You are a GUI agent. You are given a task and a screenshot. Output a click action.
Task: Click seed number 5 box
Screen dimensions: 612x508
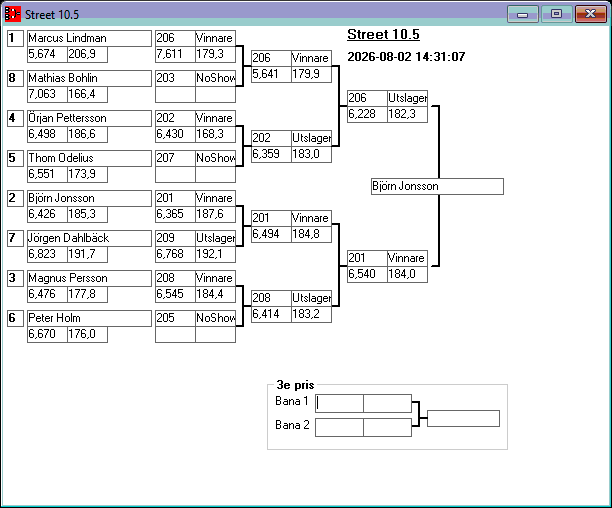click(x=15, y=158)
